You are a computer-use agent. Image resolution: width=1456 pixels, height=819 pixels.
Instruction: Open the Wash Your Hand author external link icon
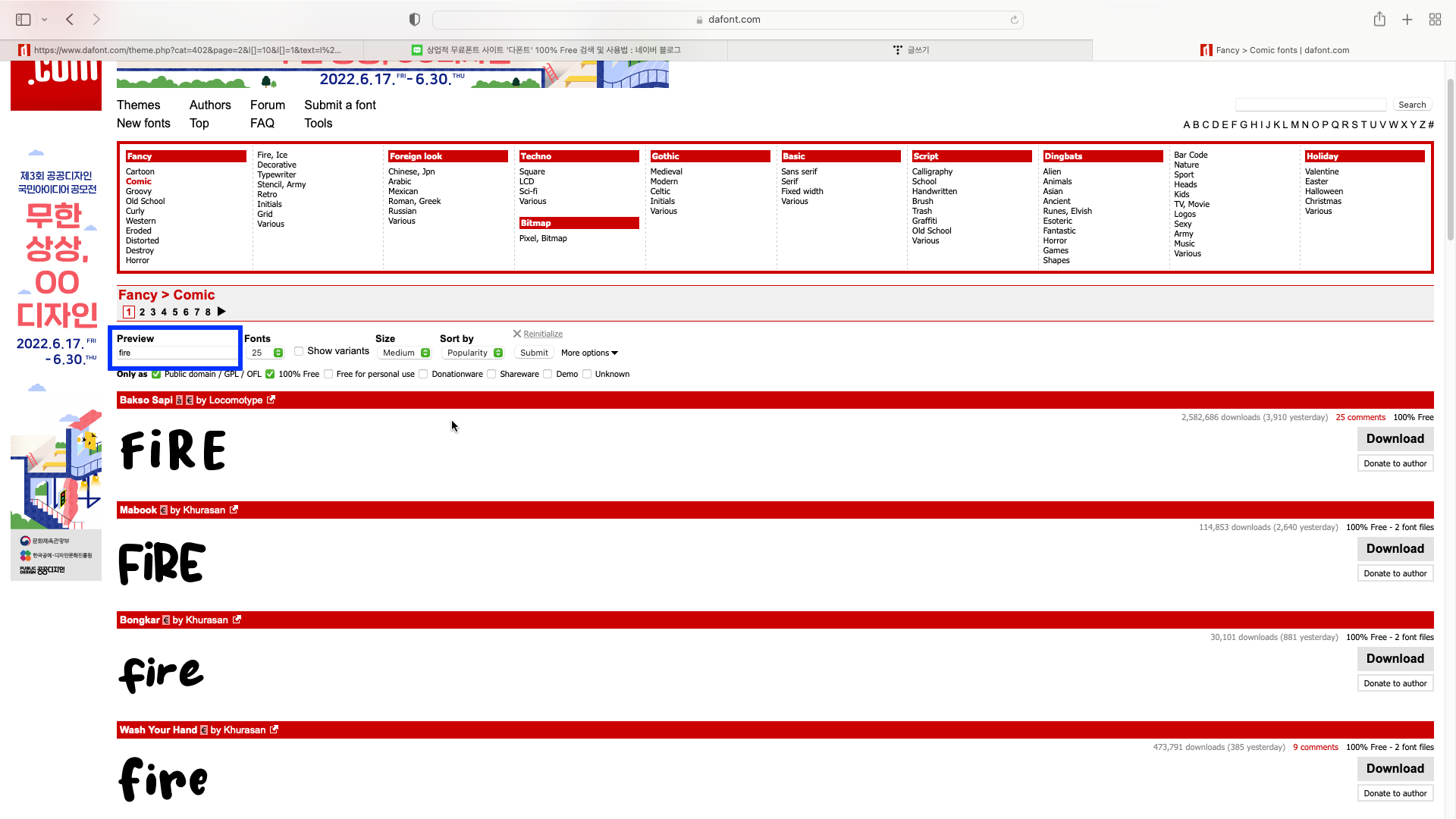click(274, 730)
